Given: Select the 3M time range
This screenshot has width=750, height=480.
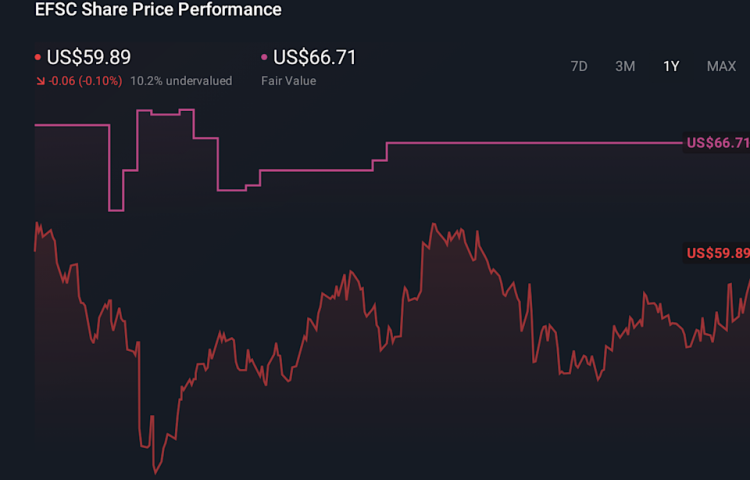Looking at the screenshot, I should click(625, 66).
